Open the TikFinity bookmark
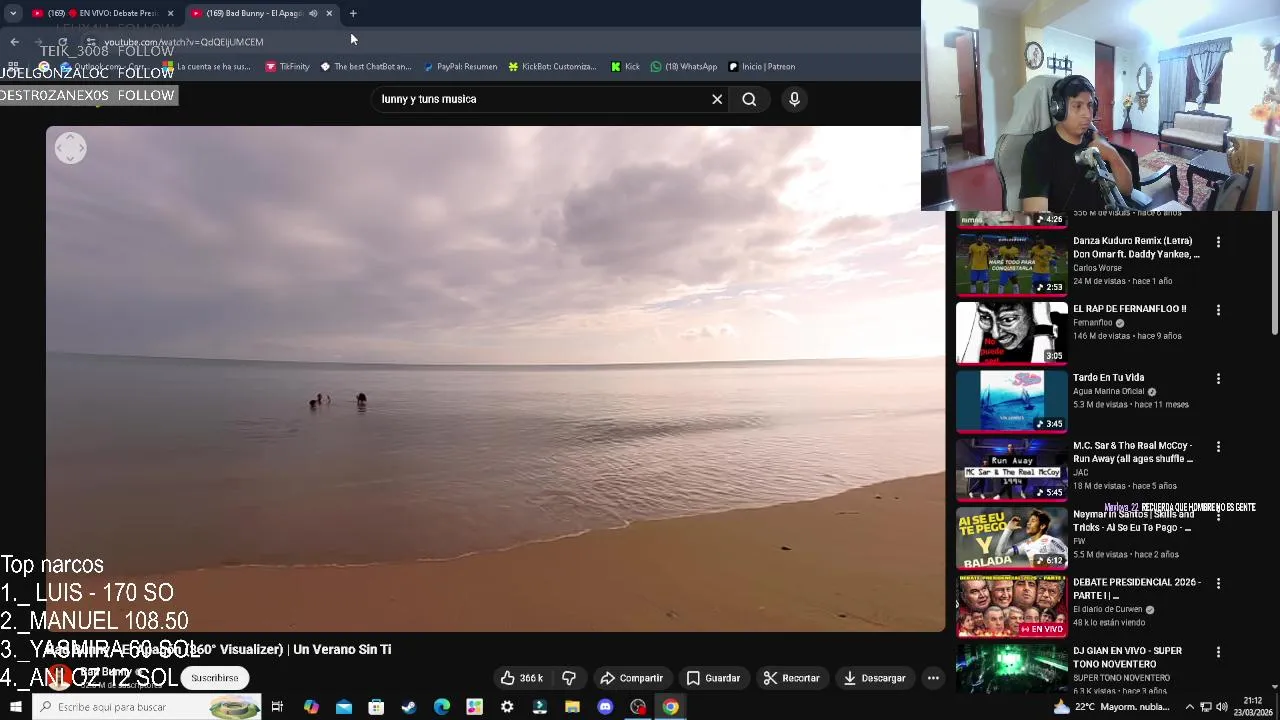This screenshot has width=1280, height=720. [287, 67]
